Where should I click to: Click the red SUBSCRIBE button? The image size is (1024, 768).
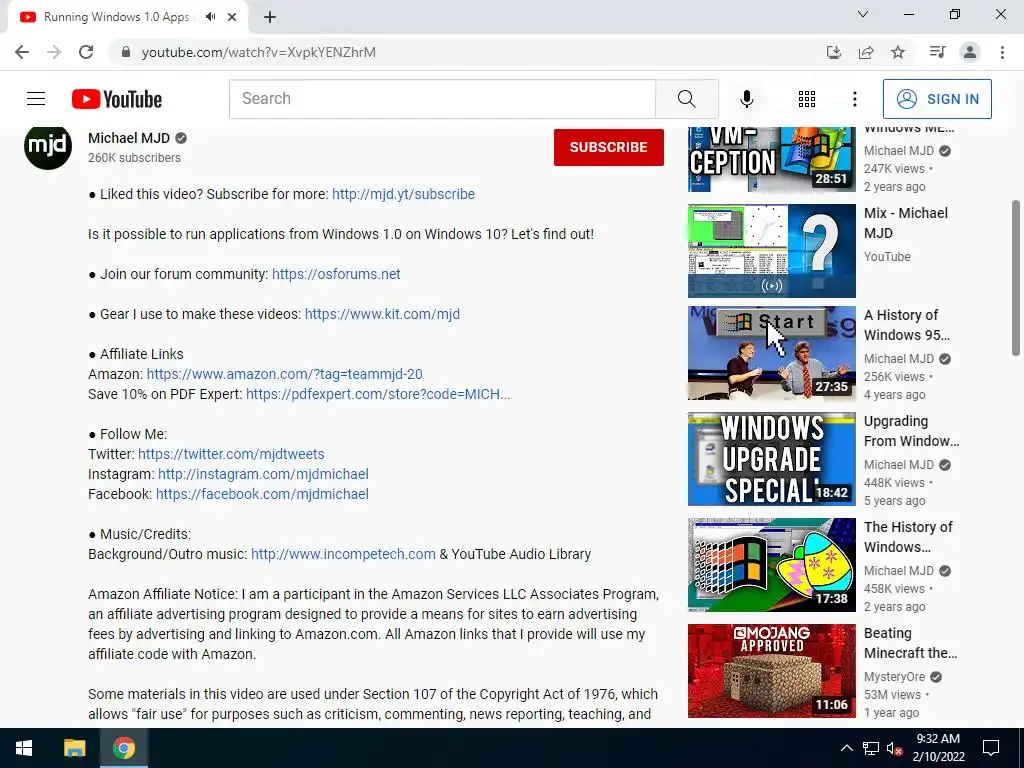point(609,147)
